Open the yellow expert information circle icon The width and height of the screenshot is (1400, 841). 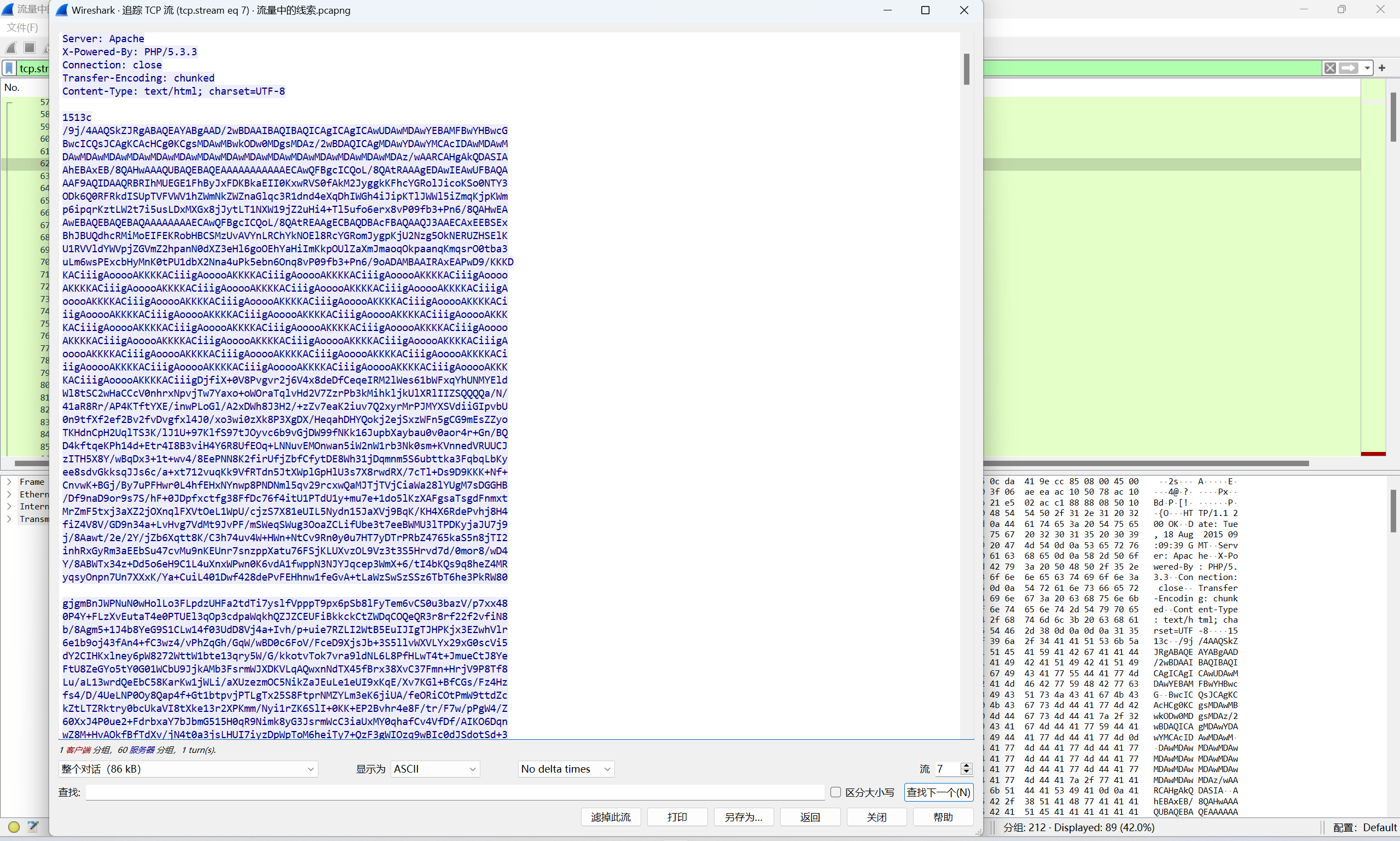(14, 827)
